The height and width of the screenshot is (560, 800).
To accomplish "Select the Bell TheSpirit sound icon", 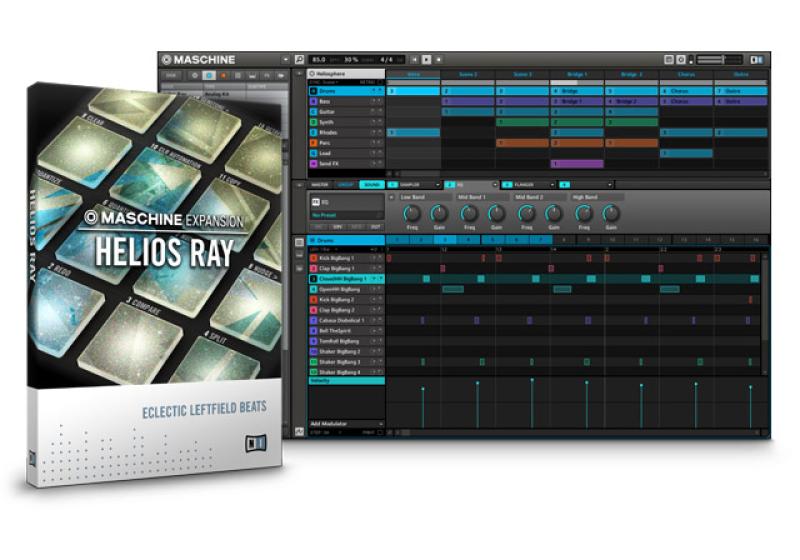I will click(314, 331).
